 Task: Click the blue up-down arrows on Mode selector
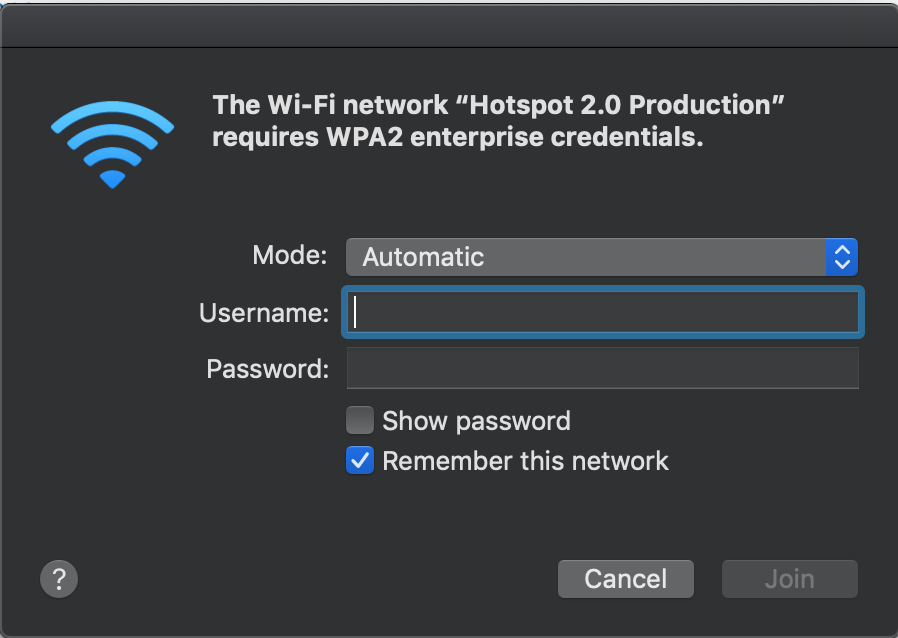841,257
